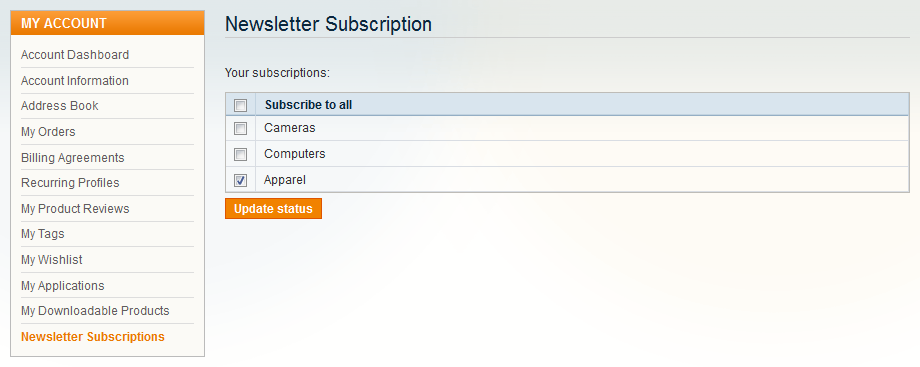Uncheck the Apparel subscription checkbox
Screen dimensions: 920x367
pyautogui.click(x=241, y=180)
